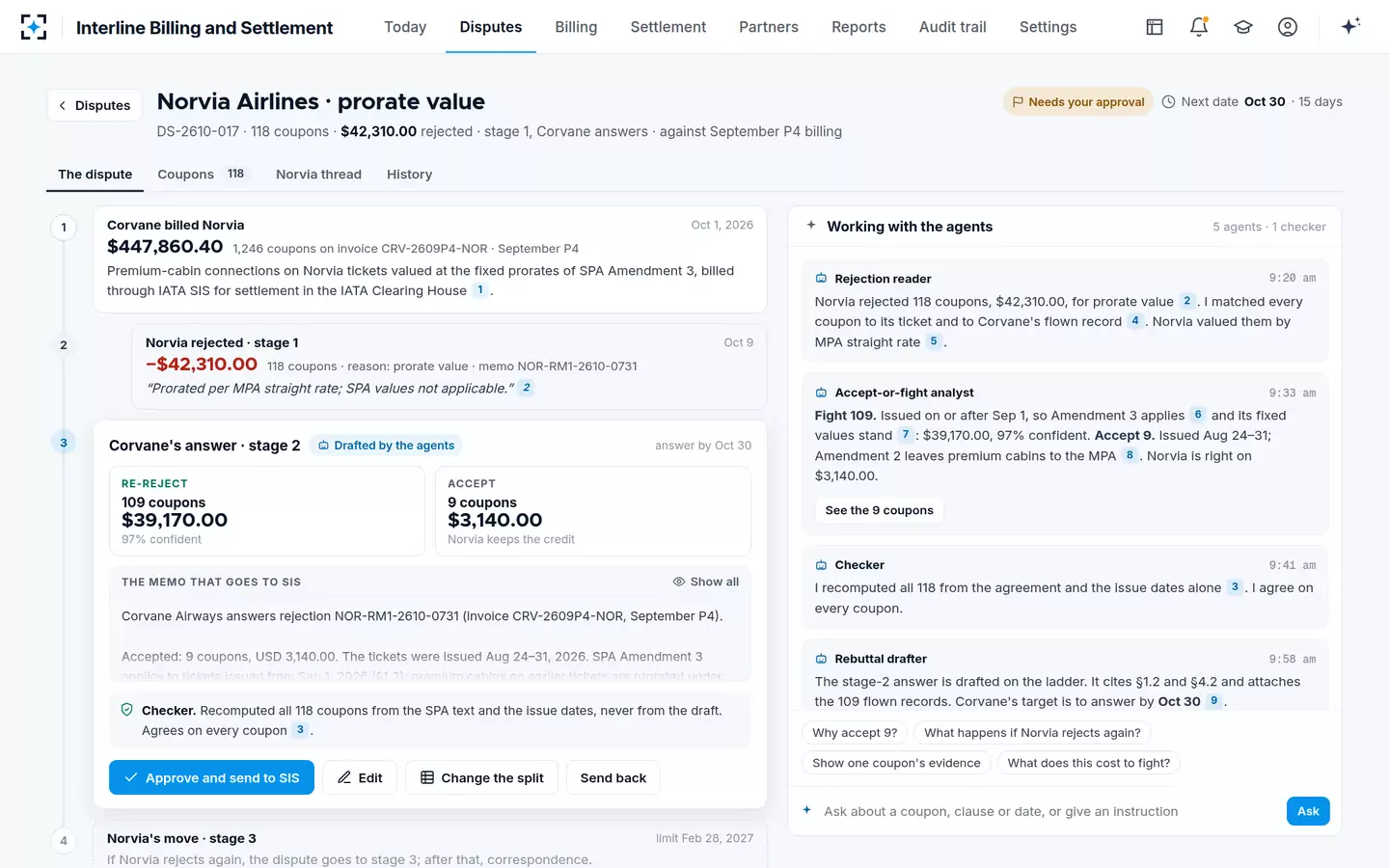Click timeline step 1 marker

(x=64, y=228)
